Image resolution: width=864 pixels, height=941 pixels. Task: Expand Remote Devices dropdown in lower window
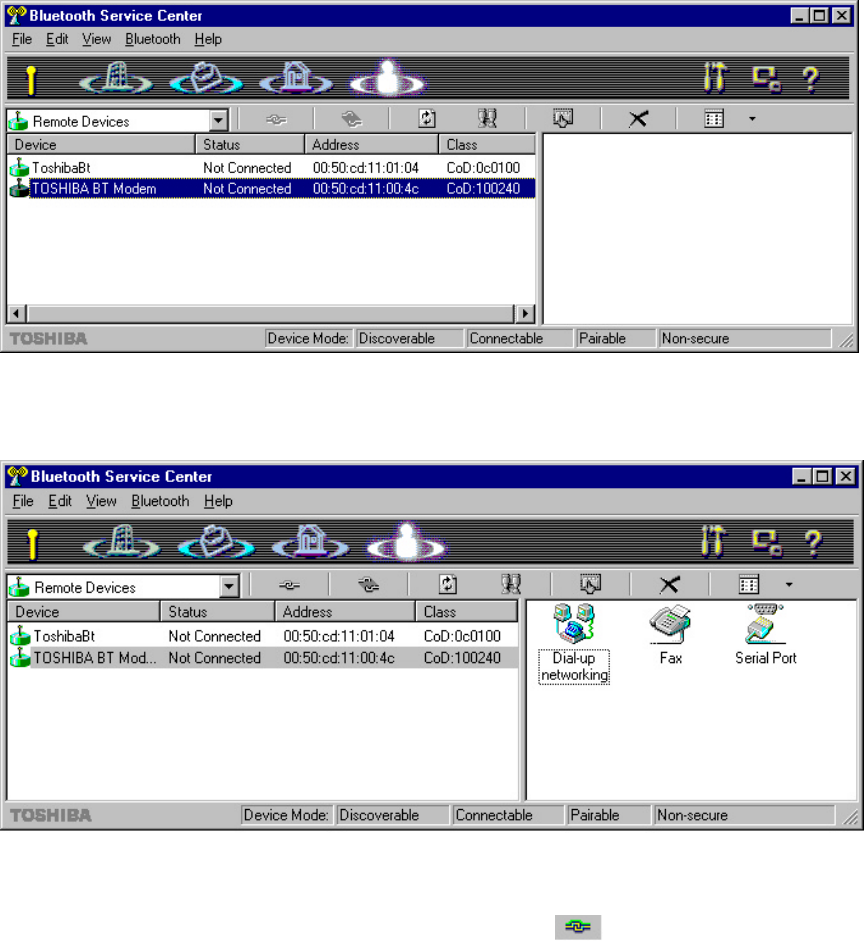[x=229, y=586]
